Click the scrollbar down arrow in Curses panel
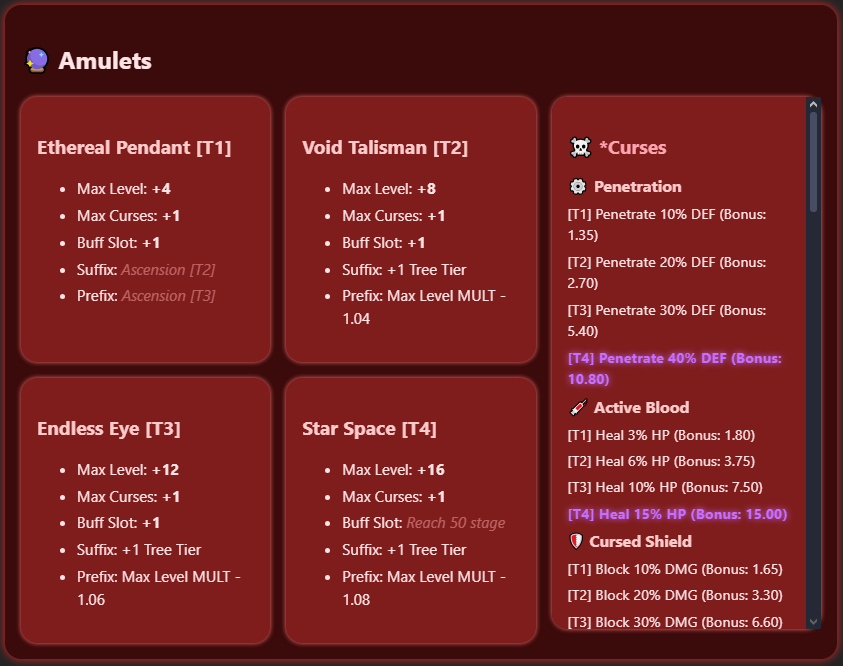Screen dimensions: 843x666 [x=813, y=621]
